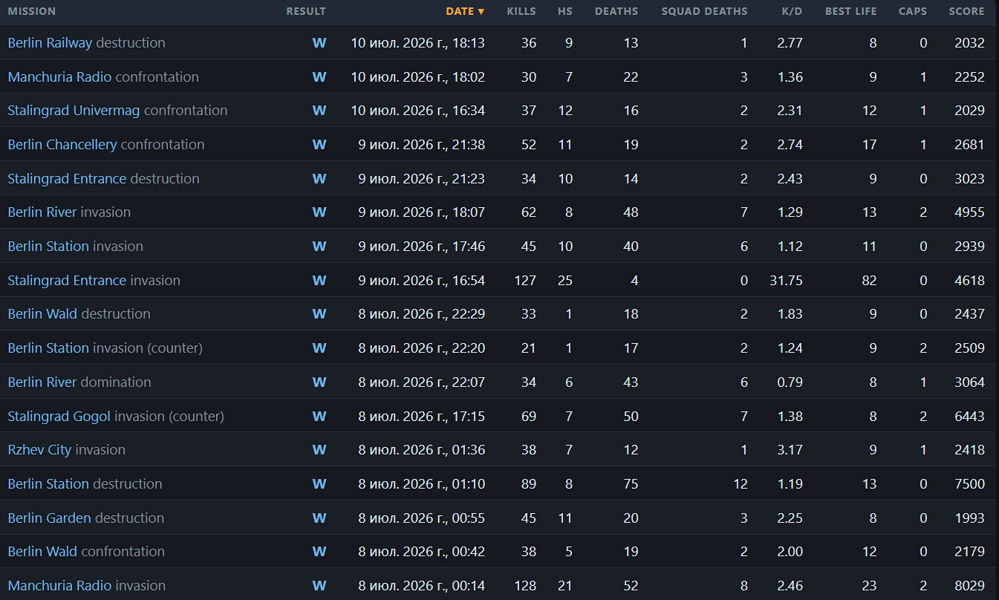Screen dimensions: 999x600
Task: Open the Berlin Station invasion (counter) link
Action: (105, 348)
